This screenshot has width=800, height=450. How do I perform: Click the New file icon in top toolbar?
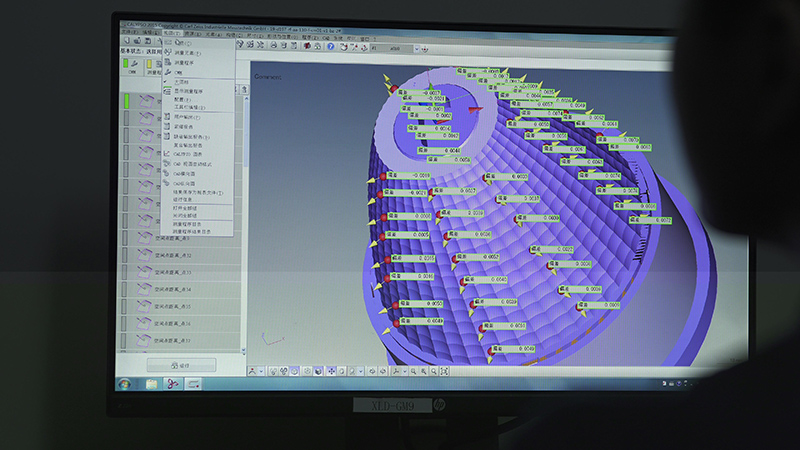tap(127, 40)
